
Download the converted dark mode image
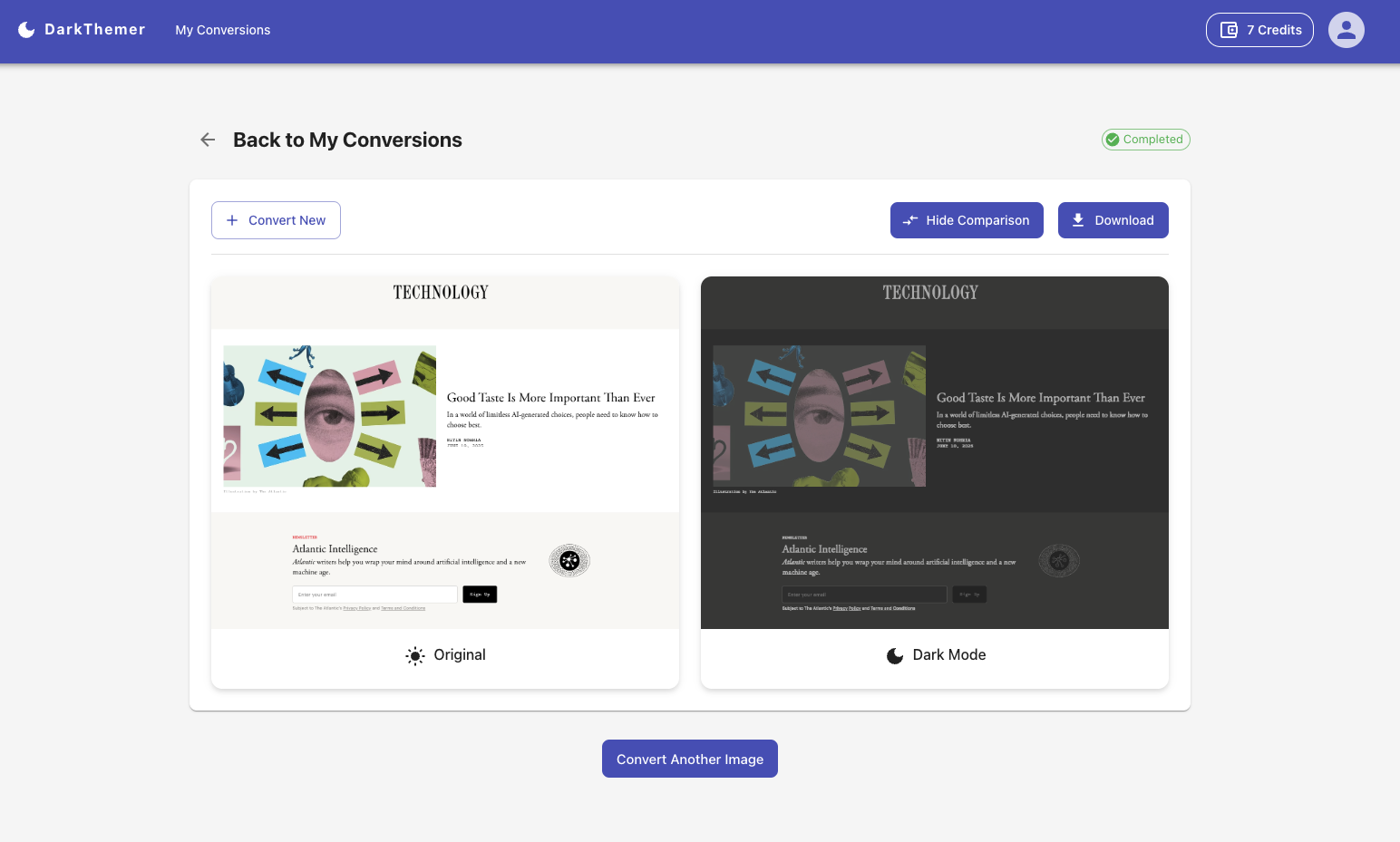(x=1113, y=220)
